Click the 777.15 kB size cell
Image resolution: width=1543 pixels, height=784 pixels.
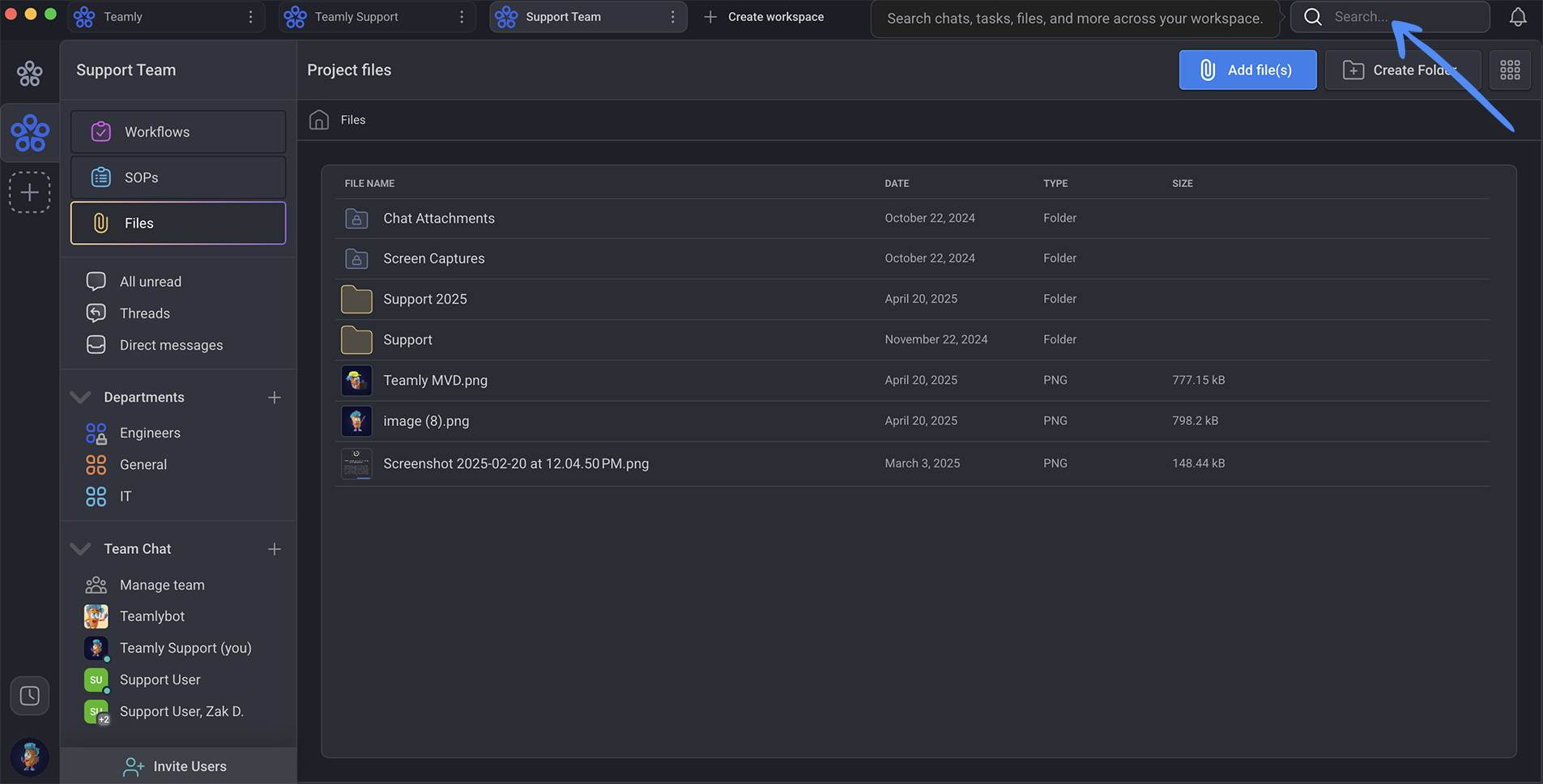click(1199, 381)
